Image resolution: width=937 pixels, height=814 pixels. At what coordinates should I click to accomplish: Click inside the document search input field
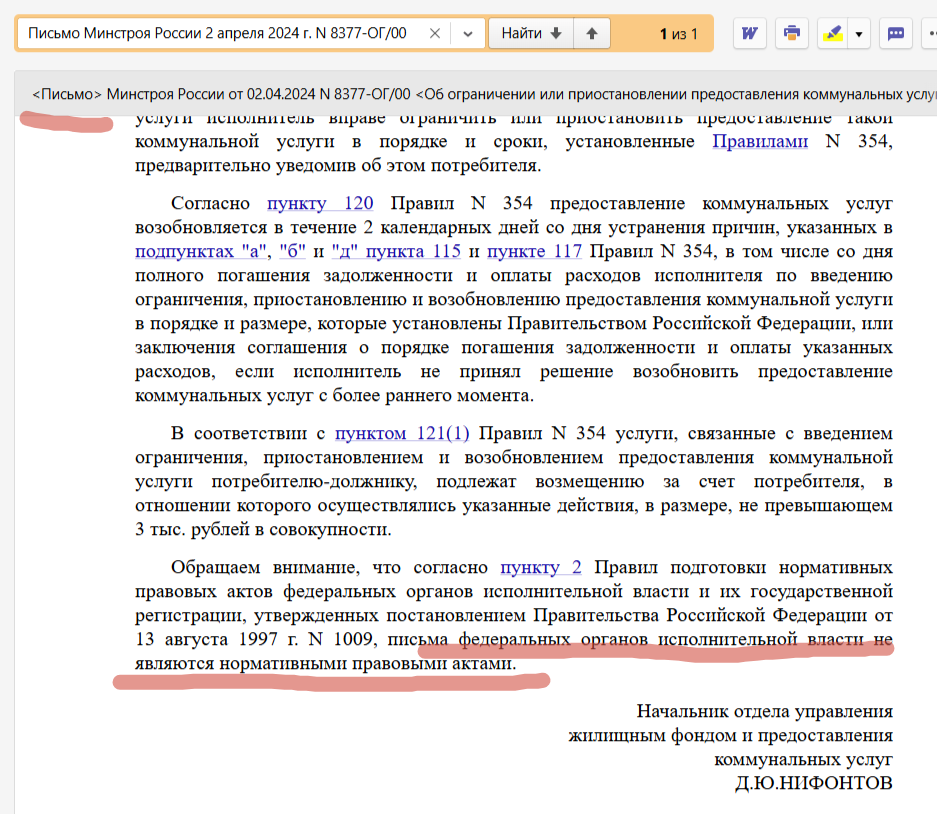click(220, 33)
